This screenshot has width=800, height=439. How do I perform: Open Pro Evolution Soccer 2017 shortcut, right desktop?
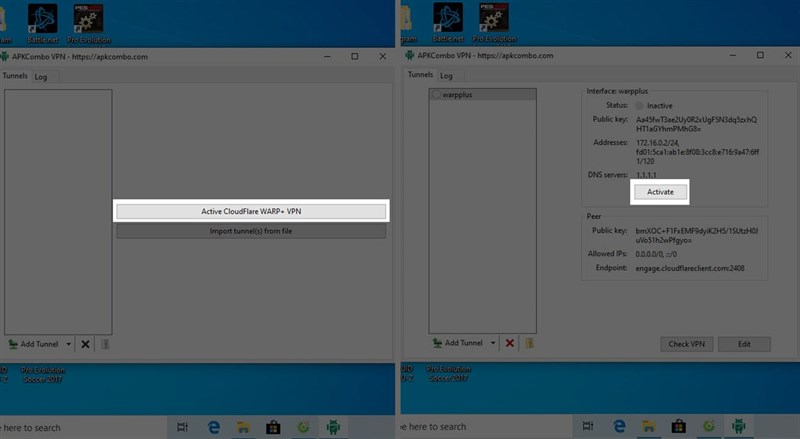(x=448, y=373)
